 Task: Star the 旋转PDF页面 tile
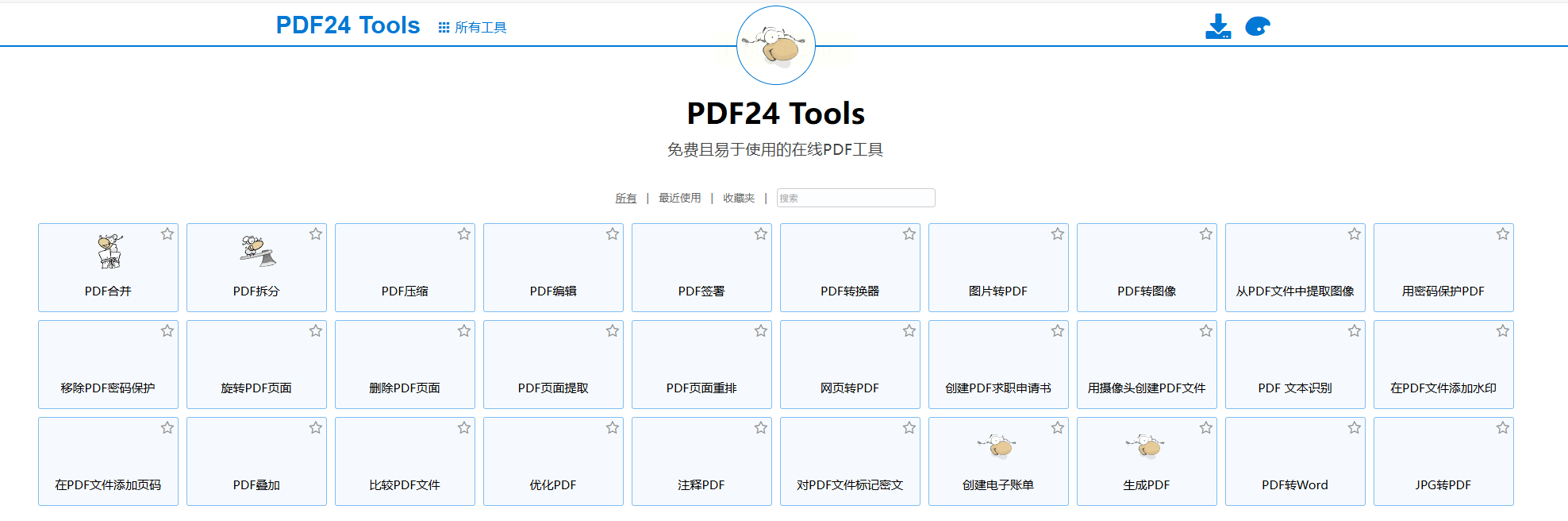click(x=316, y=331)
